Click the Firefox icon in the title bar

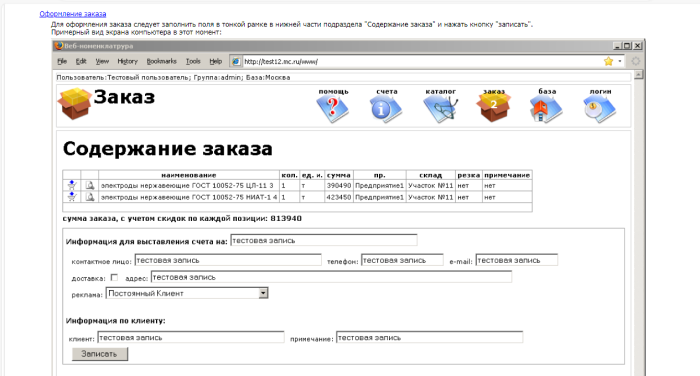coord(58,46)
